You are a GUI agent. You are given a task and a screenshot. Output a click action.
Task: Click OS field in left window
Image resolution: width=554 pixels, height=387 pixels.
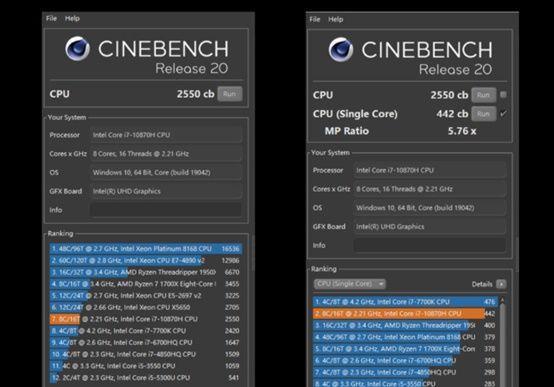tap(166, 172)
